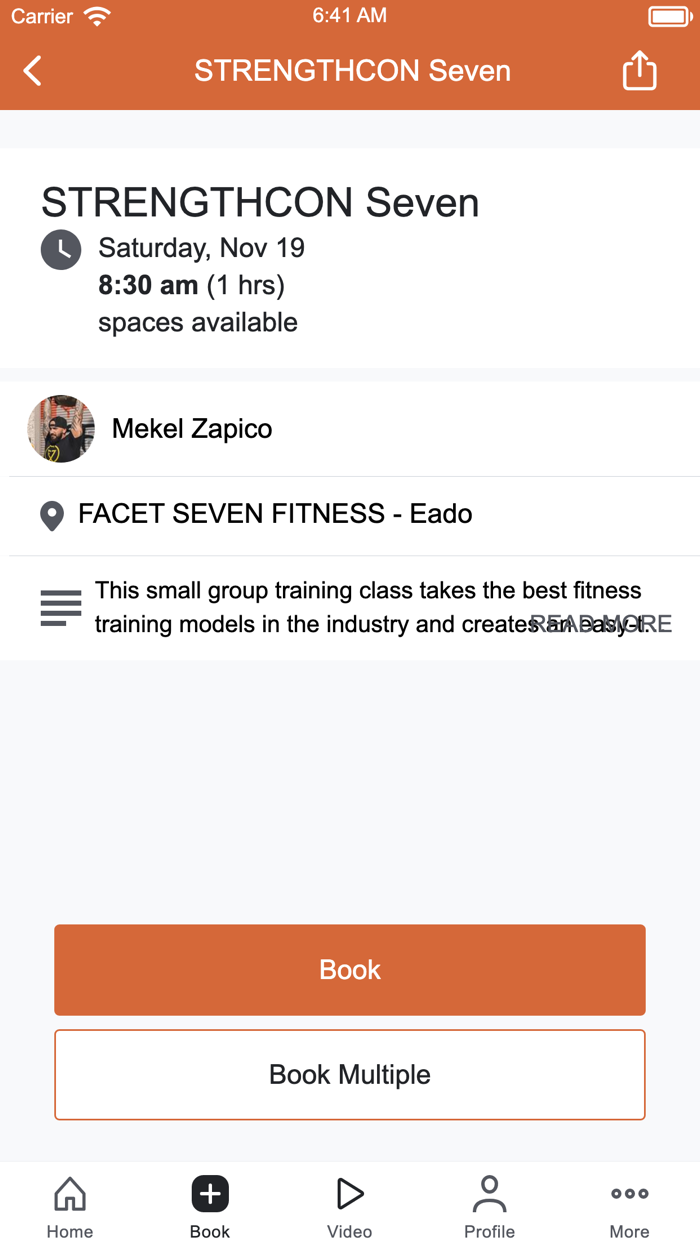Open trainer Mekel Zapico's profile photo
Image resolution: width=700 pixels, height=1244 pixels.
(x=60, y=429)
